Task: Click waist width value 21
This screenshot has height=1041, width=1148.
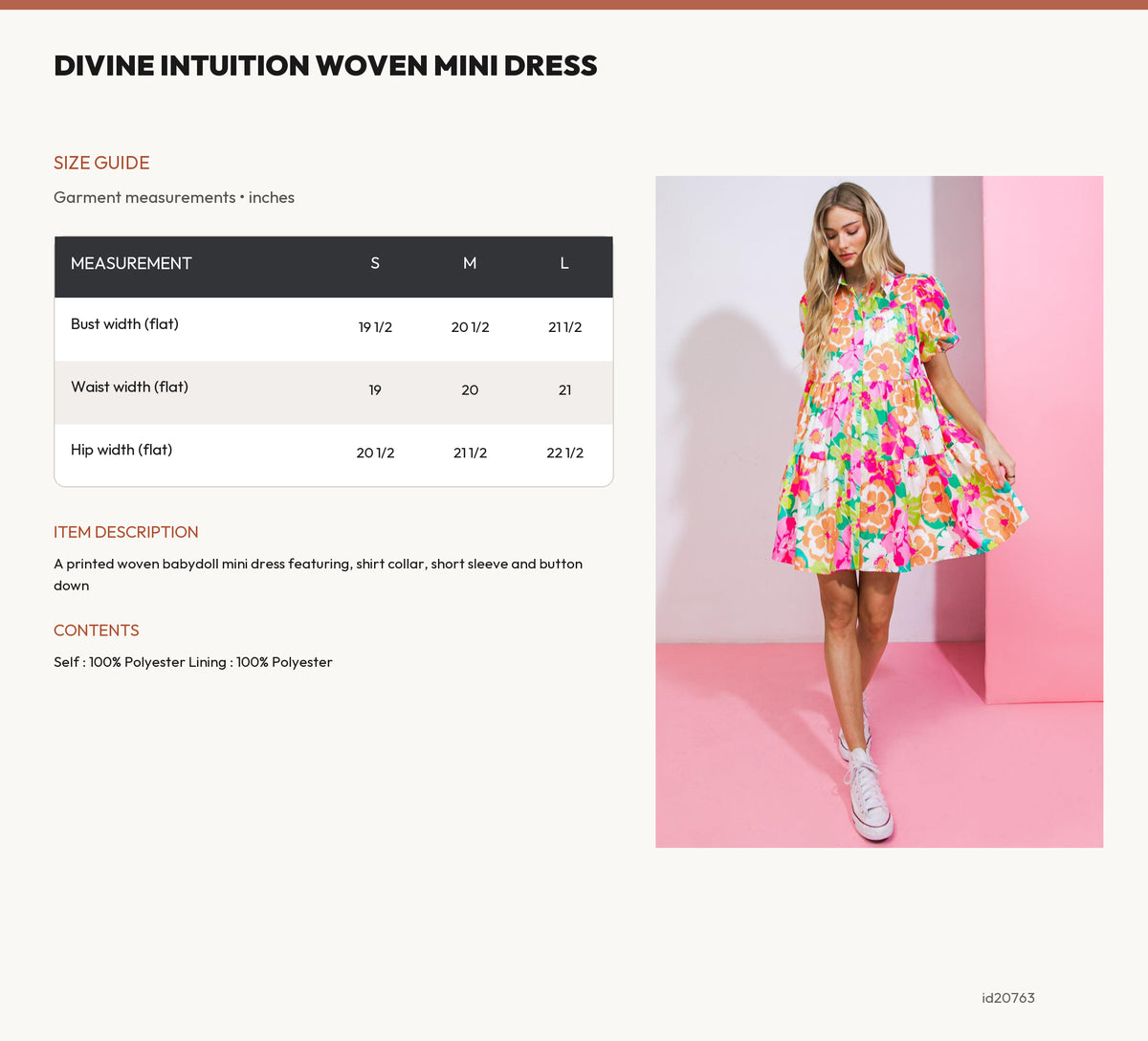Action: tap(564, 390)
